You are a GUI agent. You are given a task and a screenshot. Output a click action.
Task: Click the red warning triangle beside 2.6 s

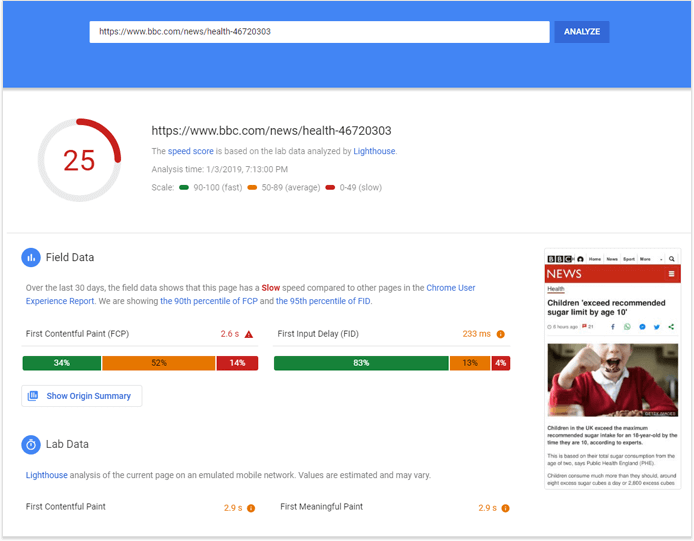[249, 334]
